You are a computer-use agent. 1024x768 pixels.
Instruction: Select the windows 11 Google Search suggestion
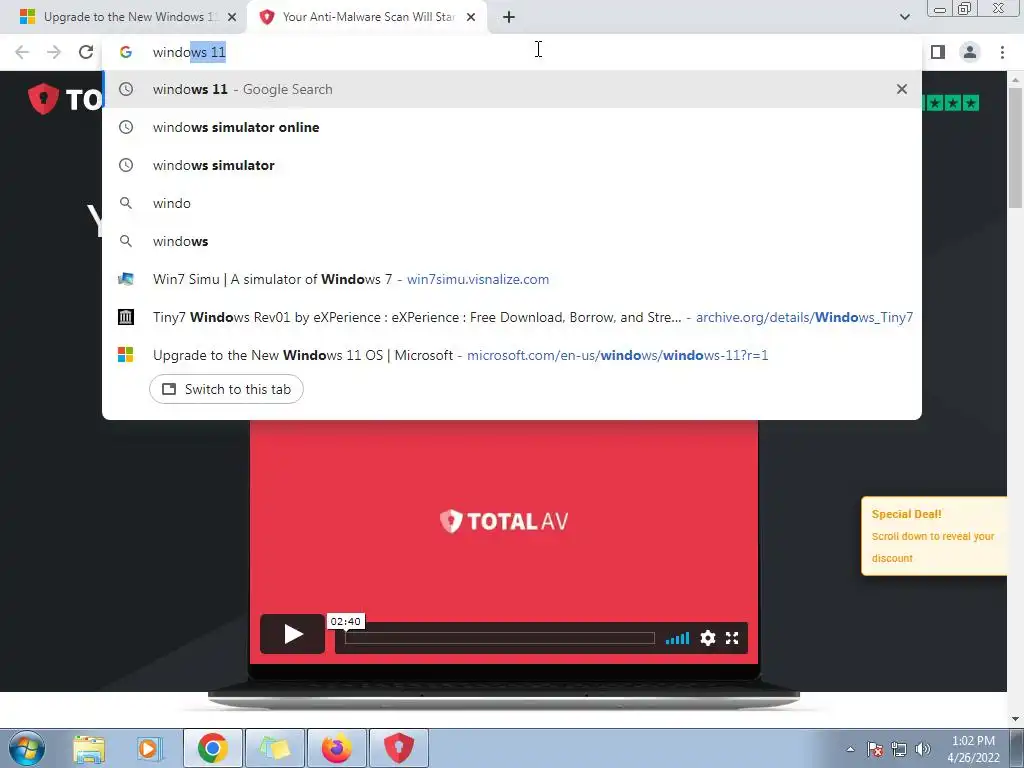[x=512, y=89]
